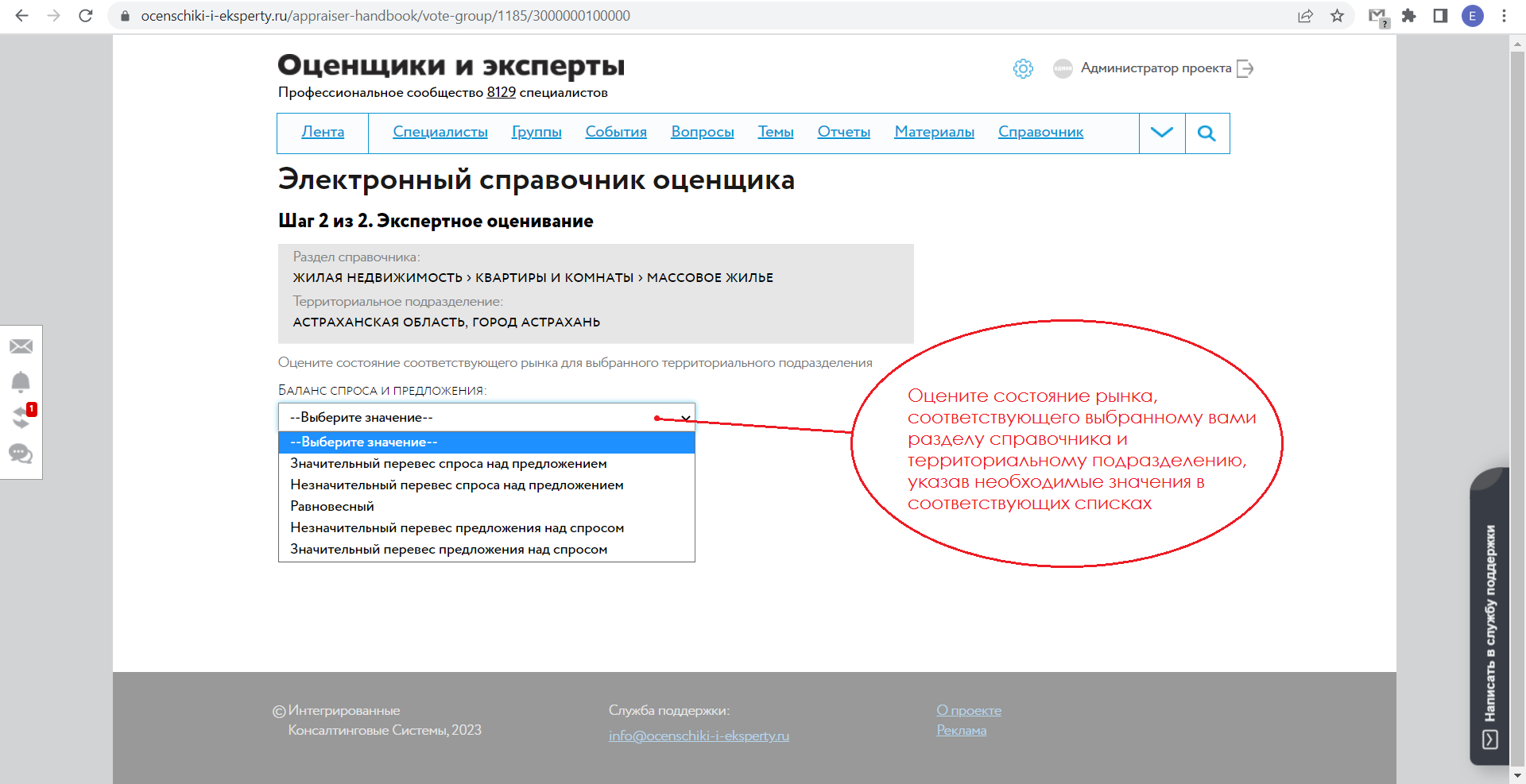Navigate to Материалы
Image resolution: width=1526 pixels, height=784 pixels.
[935, 132]
